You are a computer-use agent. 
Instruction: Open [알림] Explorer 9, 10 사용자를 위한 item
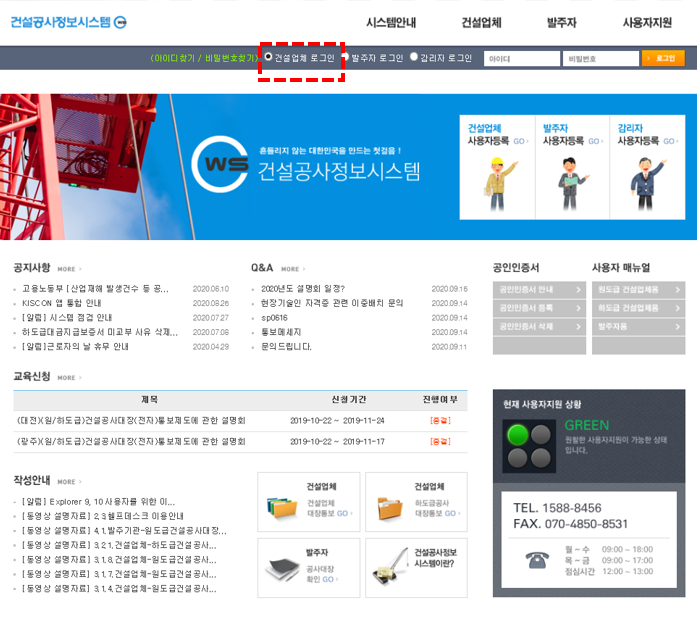click(x=98, y=501)
